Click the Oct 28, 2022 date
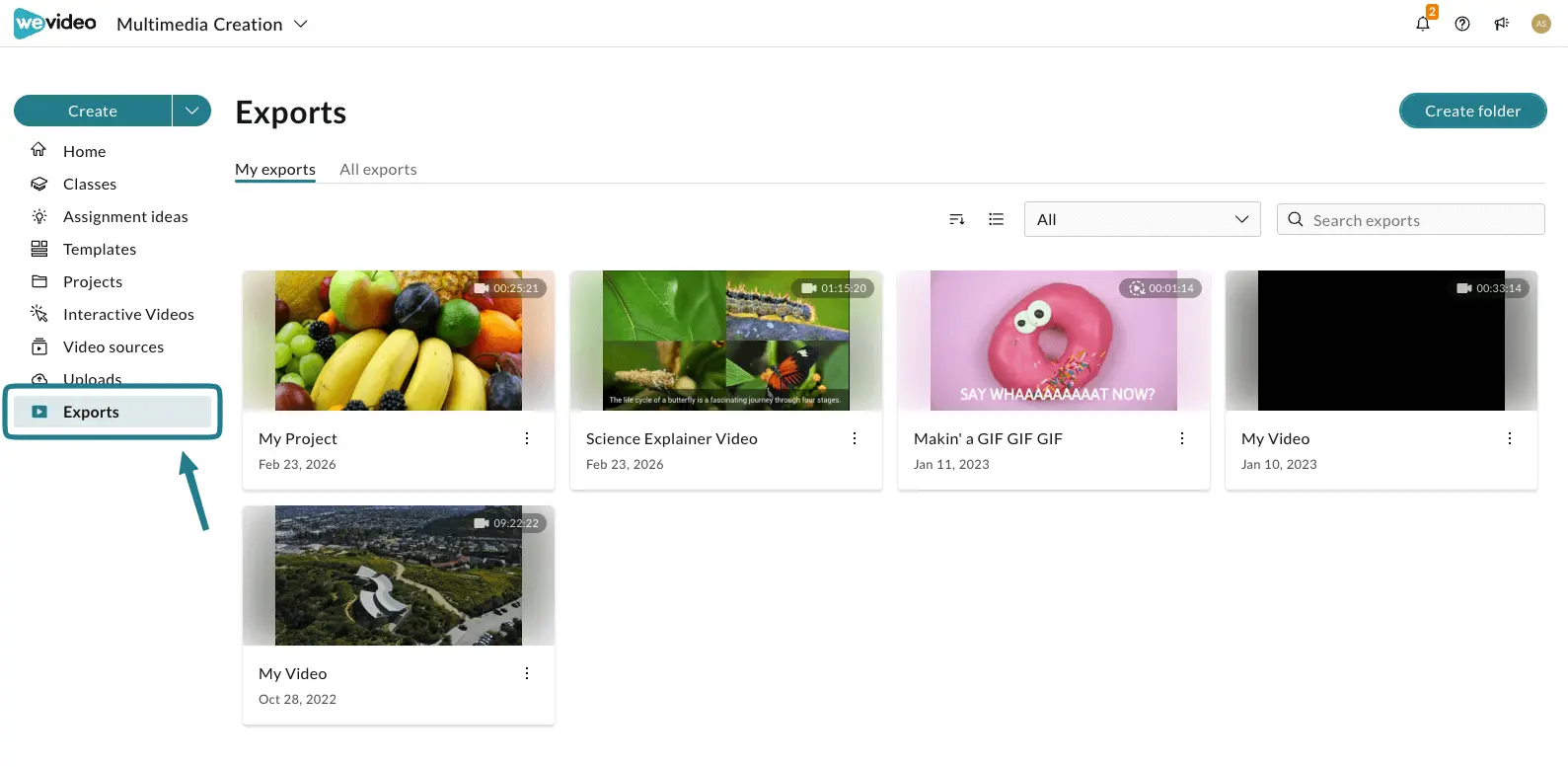The width and height of the screenshot is (1568, 767). (297, 699)
